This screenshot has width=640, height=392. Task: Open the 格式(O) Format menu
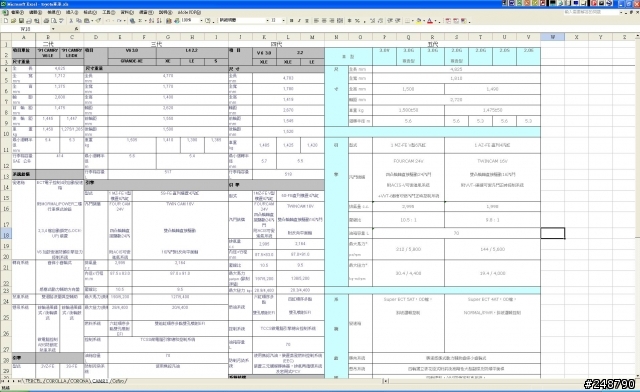click(90, 12)
